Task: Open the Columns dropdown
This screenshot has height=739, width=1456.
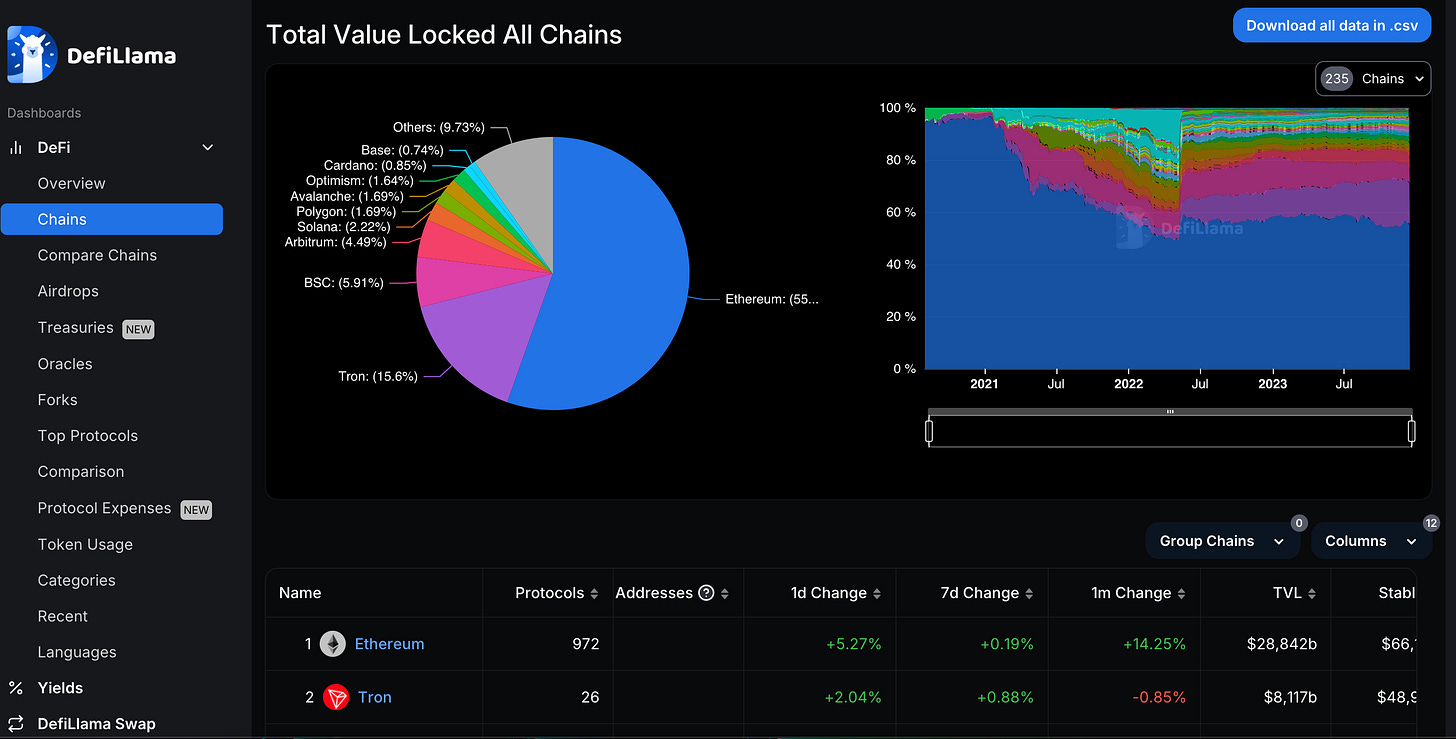Action: (x=1371, y=541)
